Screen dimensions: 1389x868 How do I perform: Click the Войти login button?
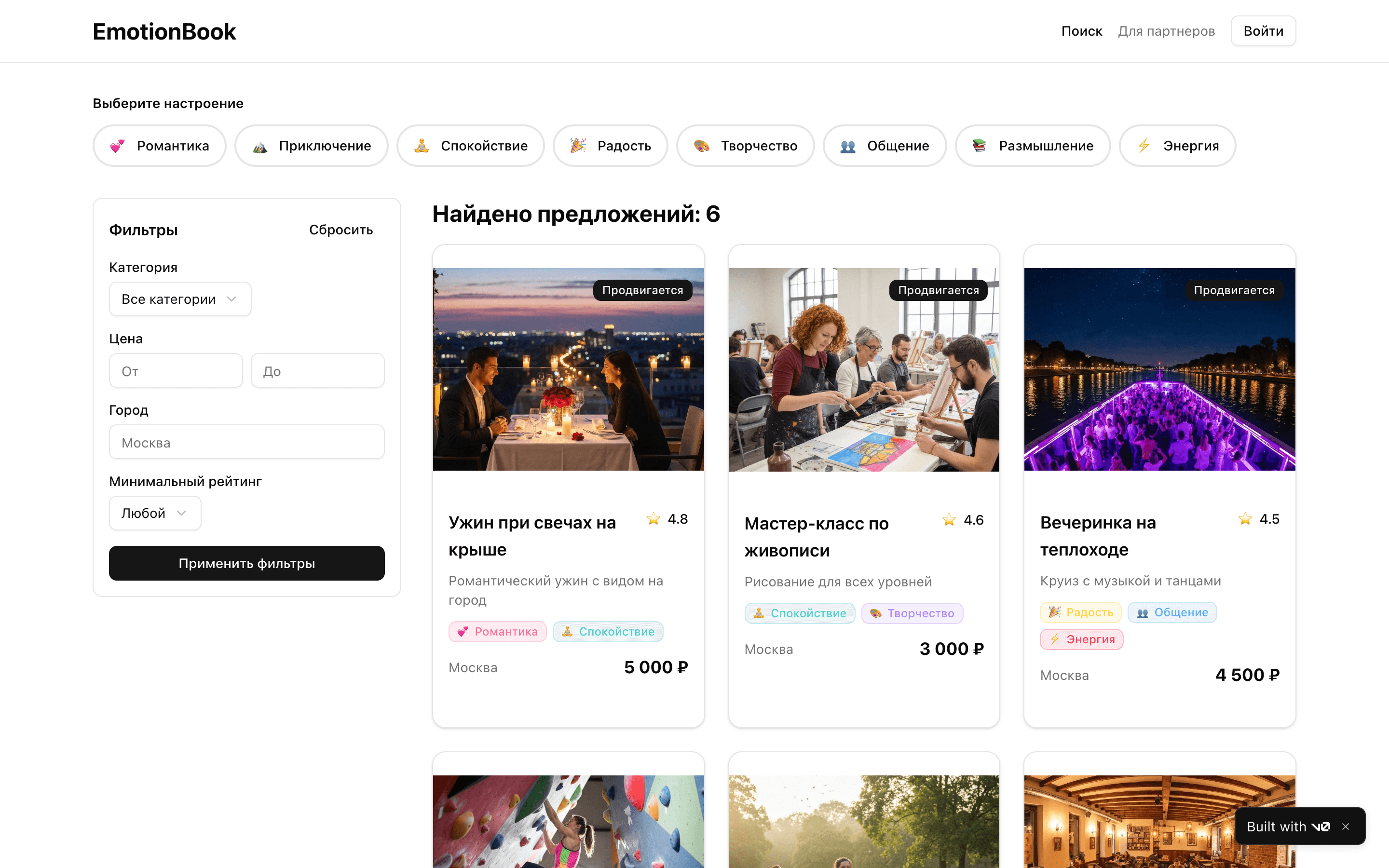click(x=1263, y=31)
